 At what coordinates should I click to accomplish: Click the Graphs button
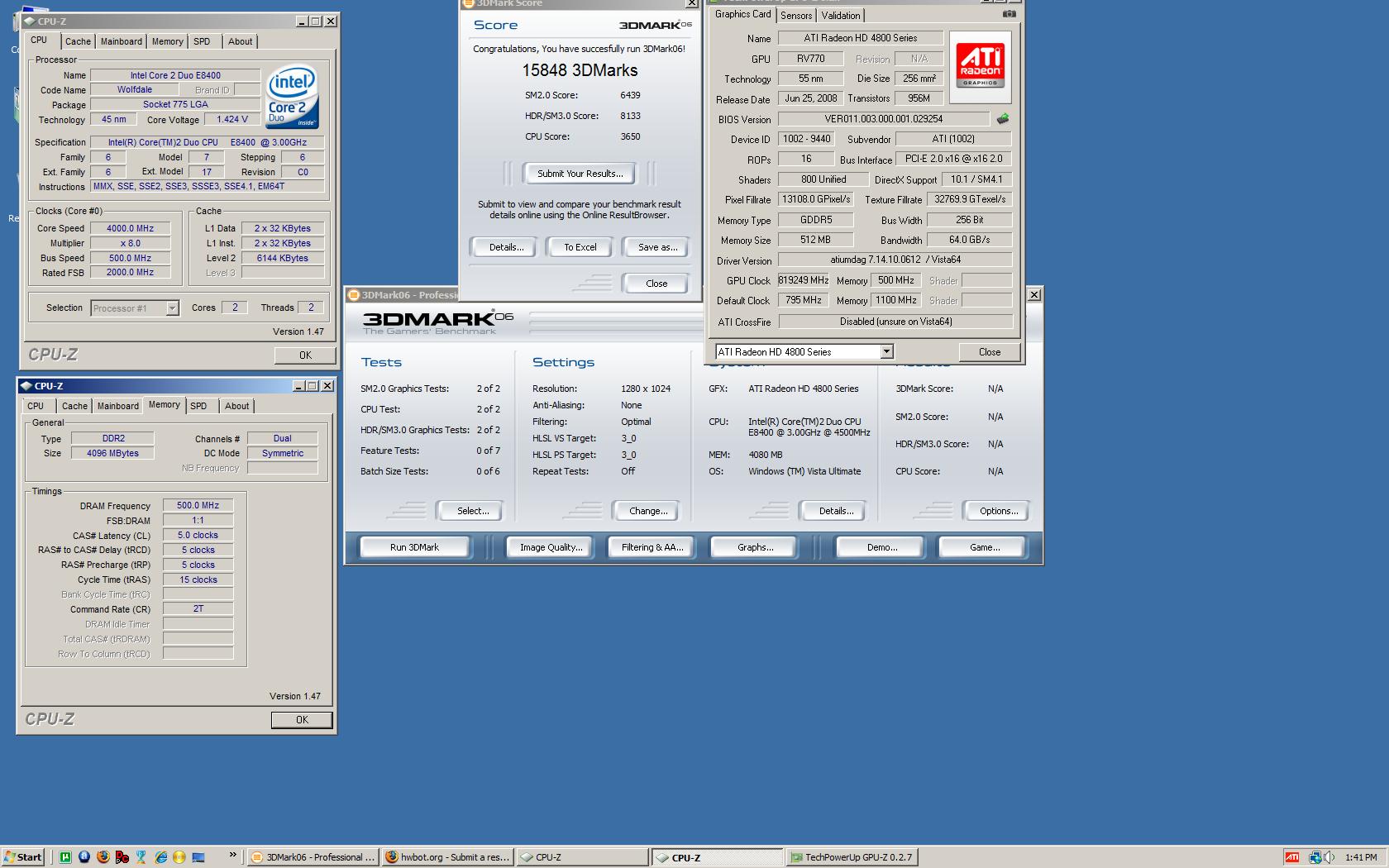pos(755,547)
